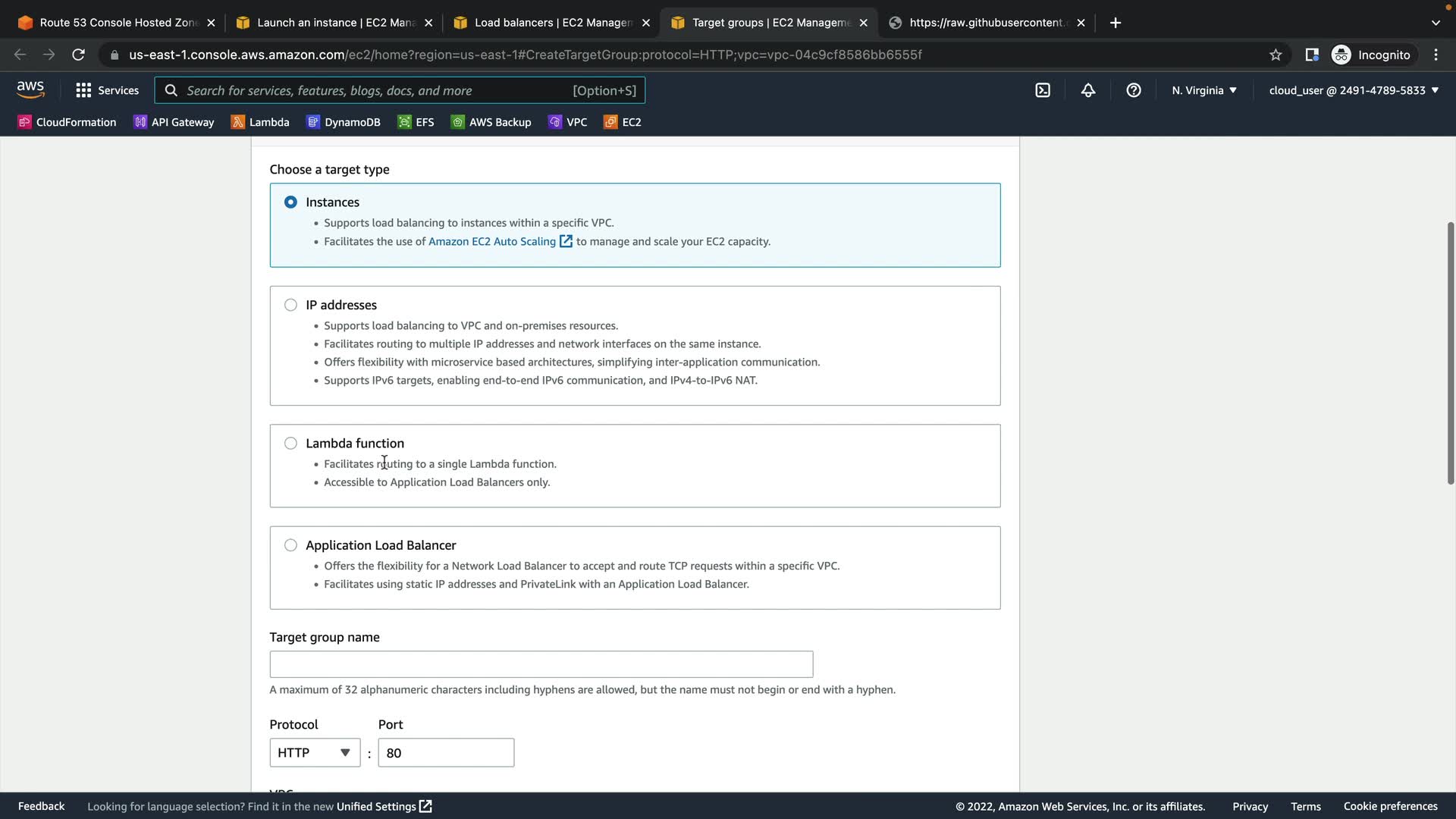
Task: Switch to Load balancers browser tab
Action: pyautogui.click(x=551, y=23)
